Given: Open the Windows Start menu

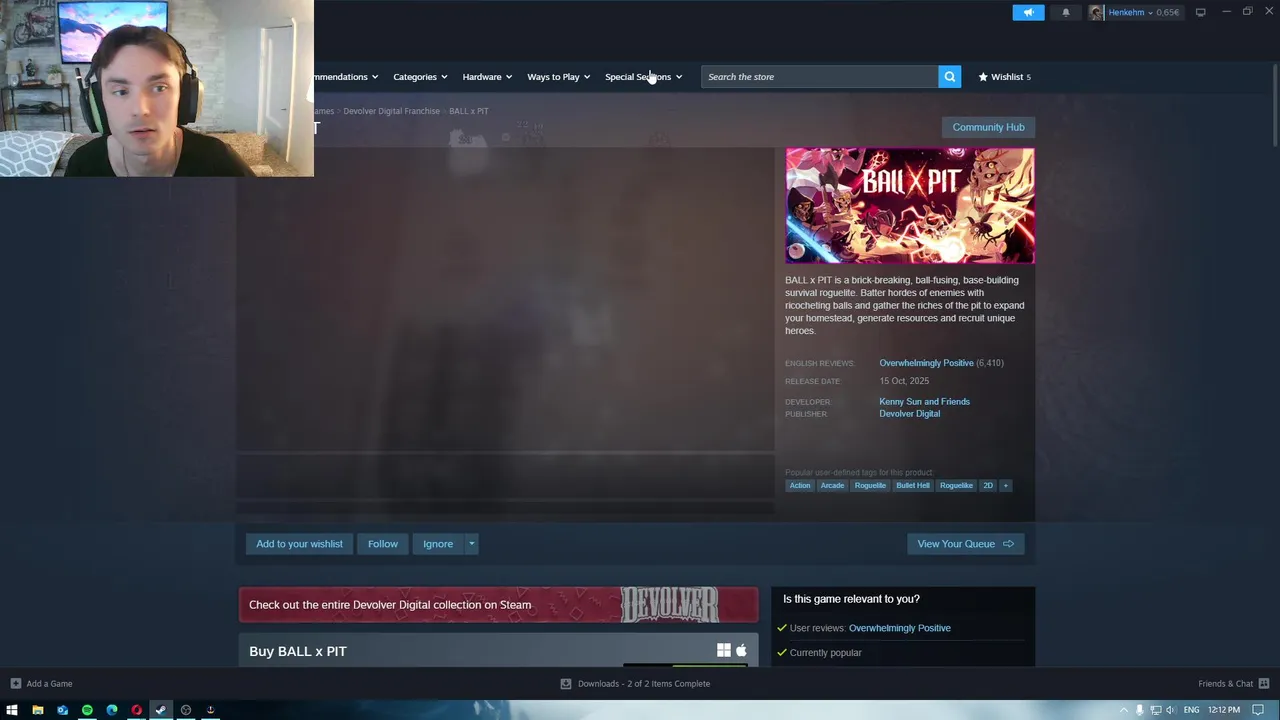Looking at the screenshot, I should click(x=12, y=710).
